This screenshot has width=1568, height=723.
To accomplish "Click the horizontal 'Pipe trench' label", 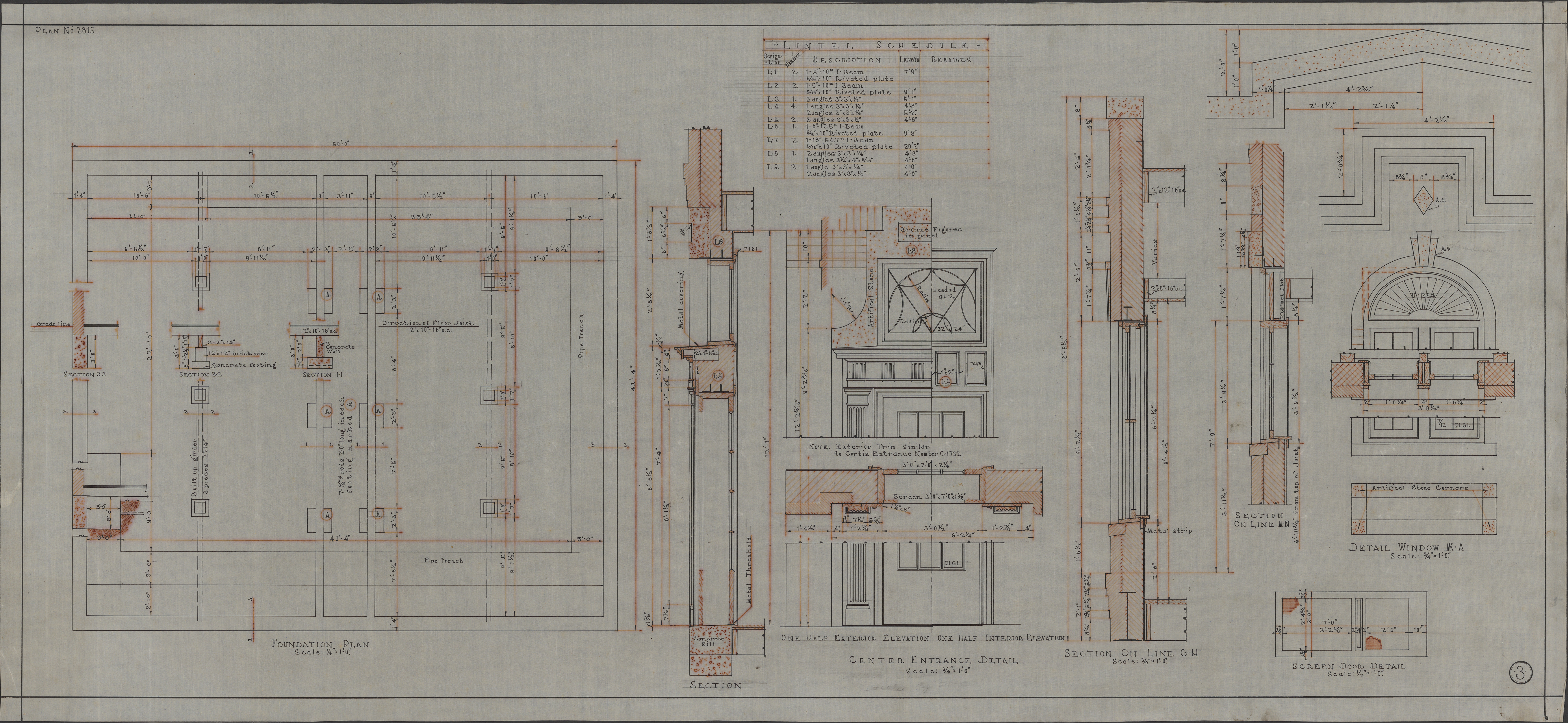I will click(x=443, y=560).
